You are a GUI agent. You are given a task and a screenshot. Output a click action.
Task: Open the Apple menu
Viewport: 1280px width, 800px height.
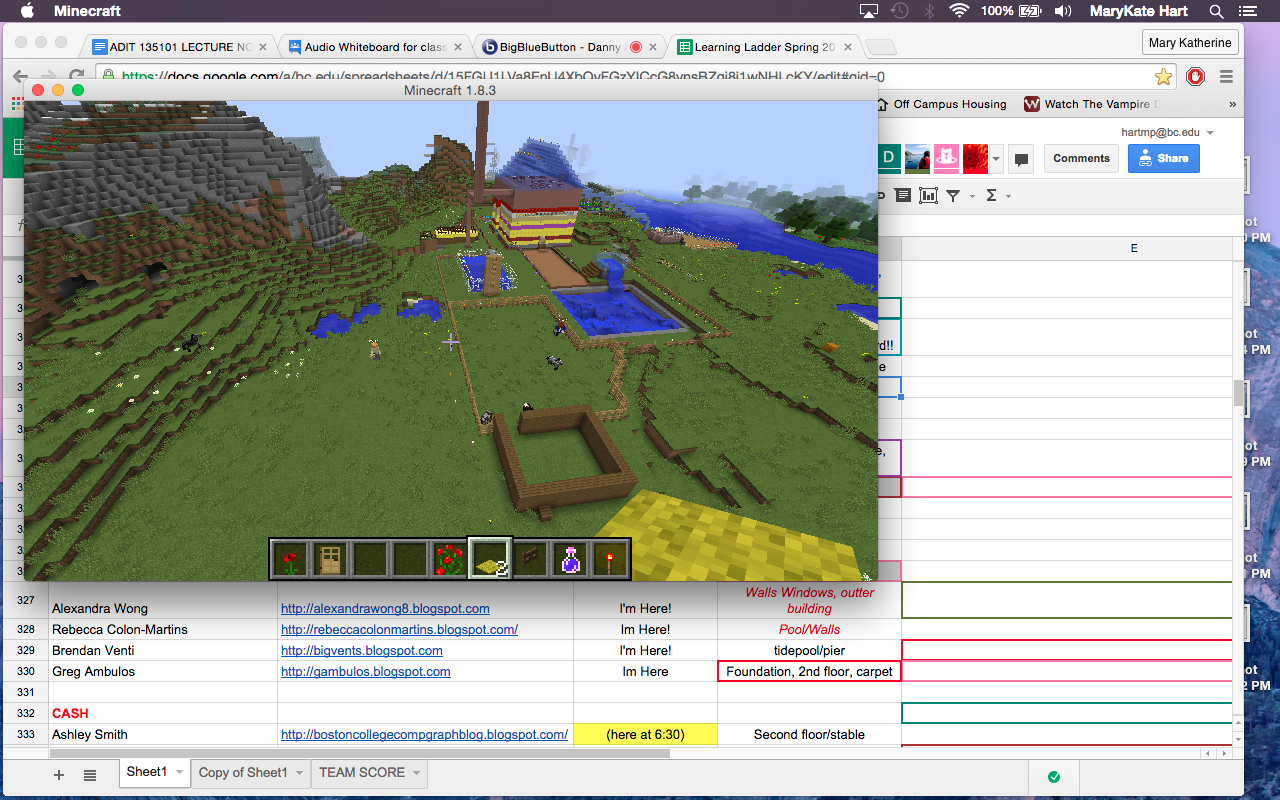(27, 11)
